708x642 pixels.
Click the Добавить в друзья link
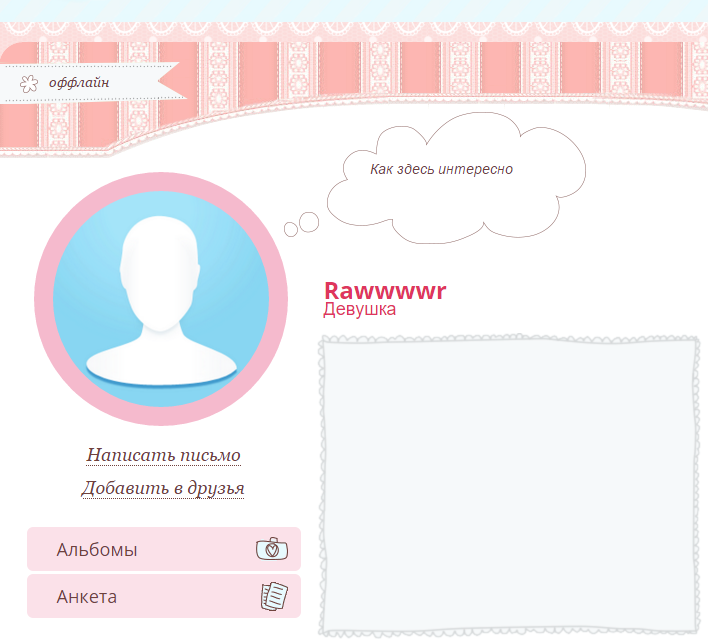(163, 488)
